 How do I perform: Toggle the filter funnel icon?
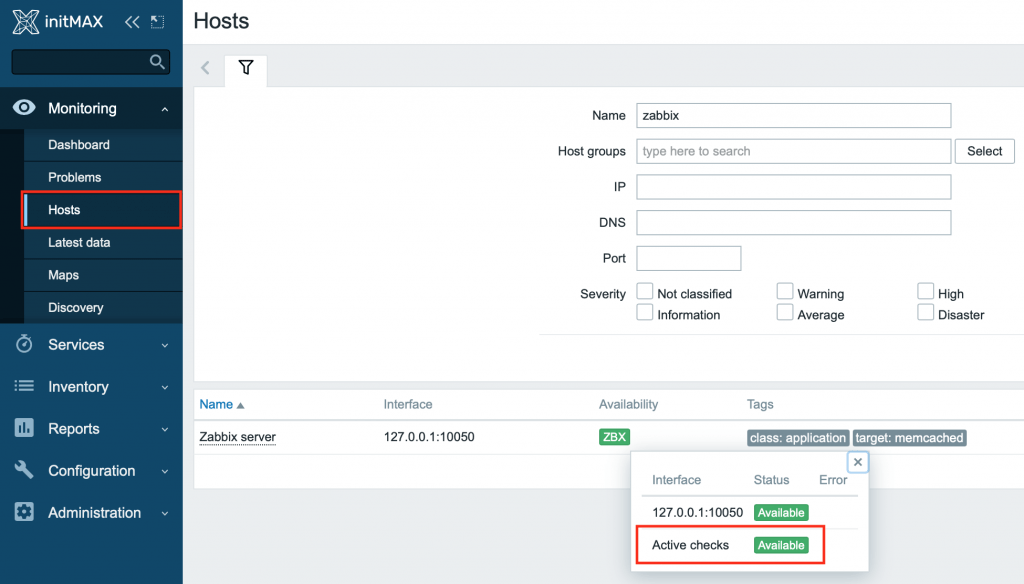pos(246,68)
